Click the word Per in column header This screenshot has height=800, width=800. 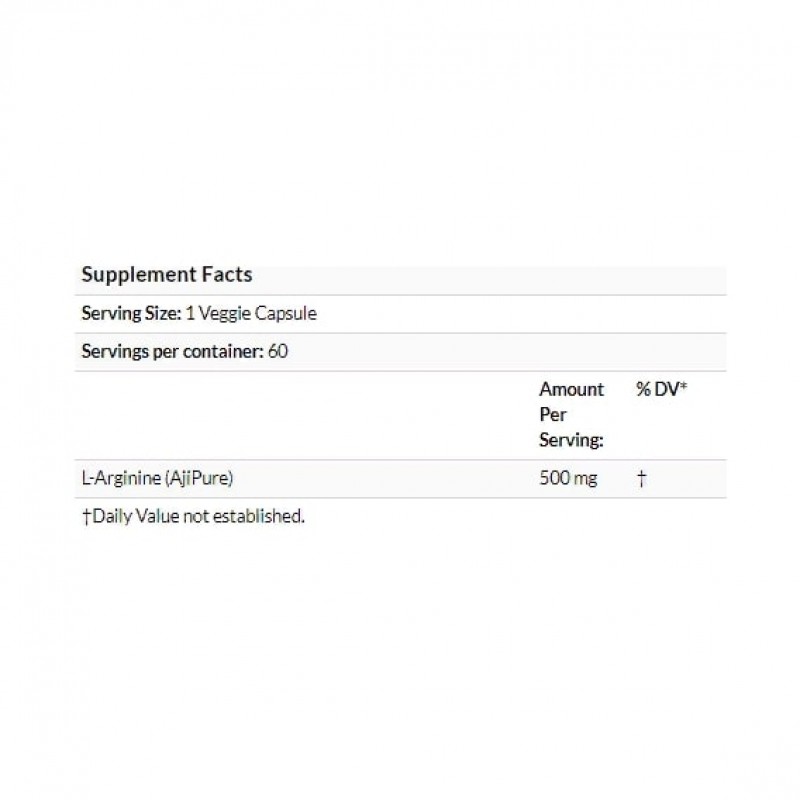[x=552, y=414]
